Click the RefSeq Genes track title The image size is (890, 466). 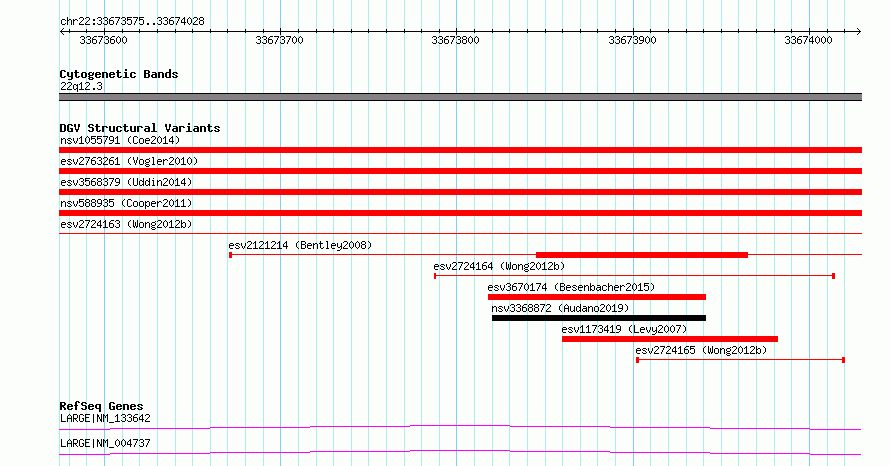(101, 406)
